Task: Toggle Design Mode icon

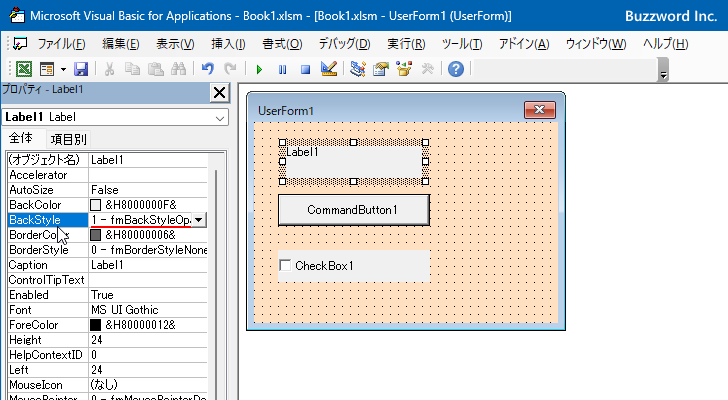Action: pyautogui.click(x=329, y=69)
